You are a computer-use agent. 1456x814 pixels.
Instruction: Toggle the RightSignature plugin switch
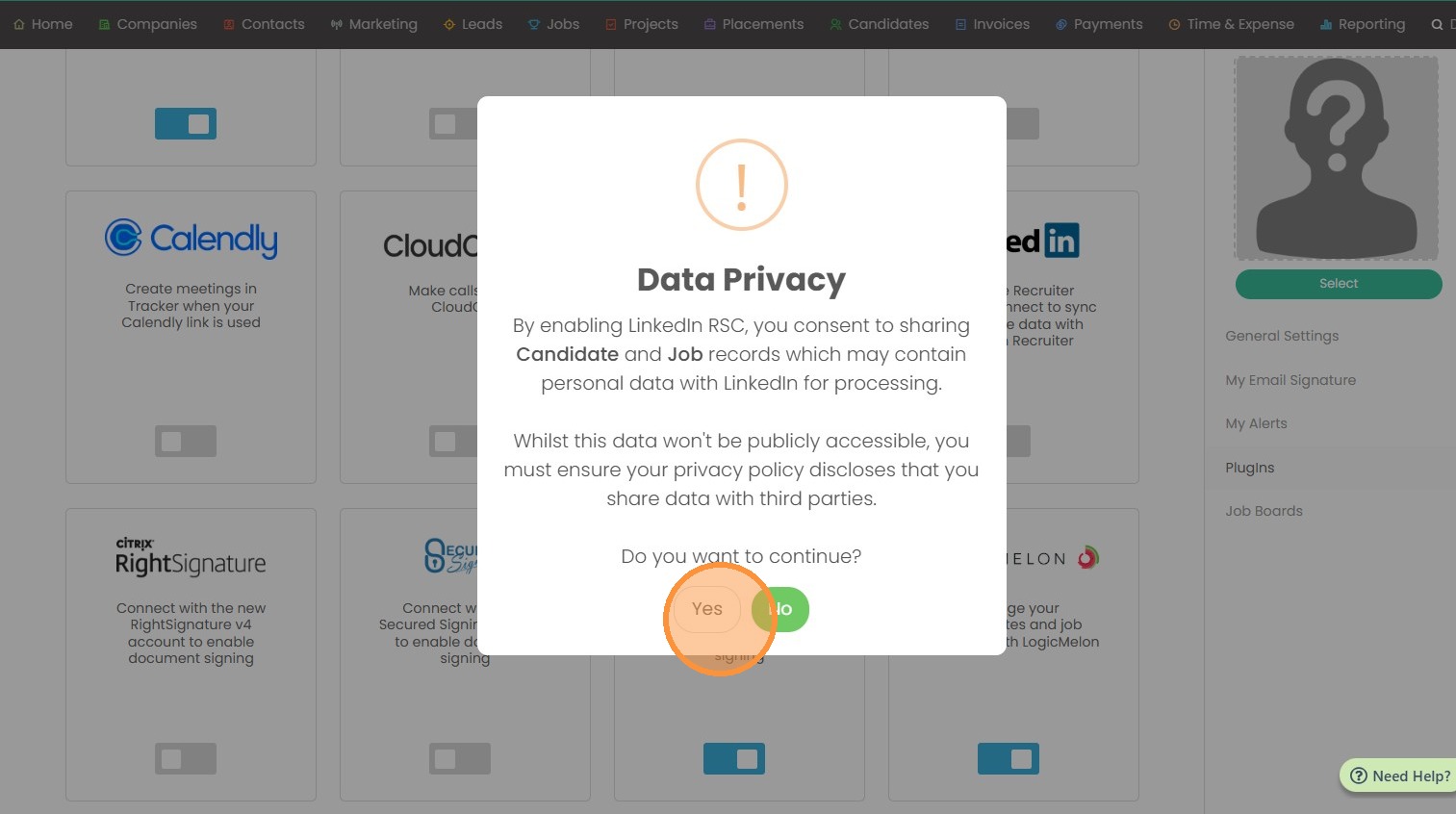coord(186,759)
